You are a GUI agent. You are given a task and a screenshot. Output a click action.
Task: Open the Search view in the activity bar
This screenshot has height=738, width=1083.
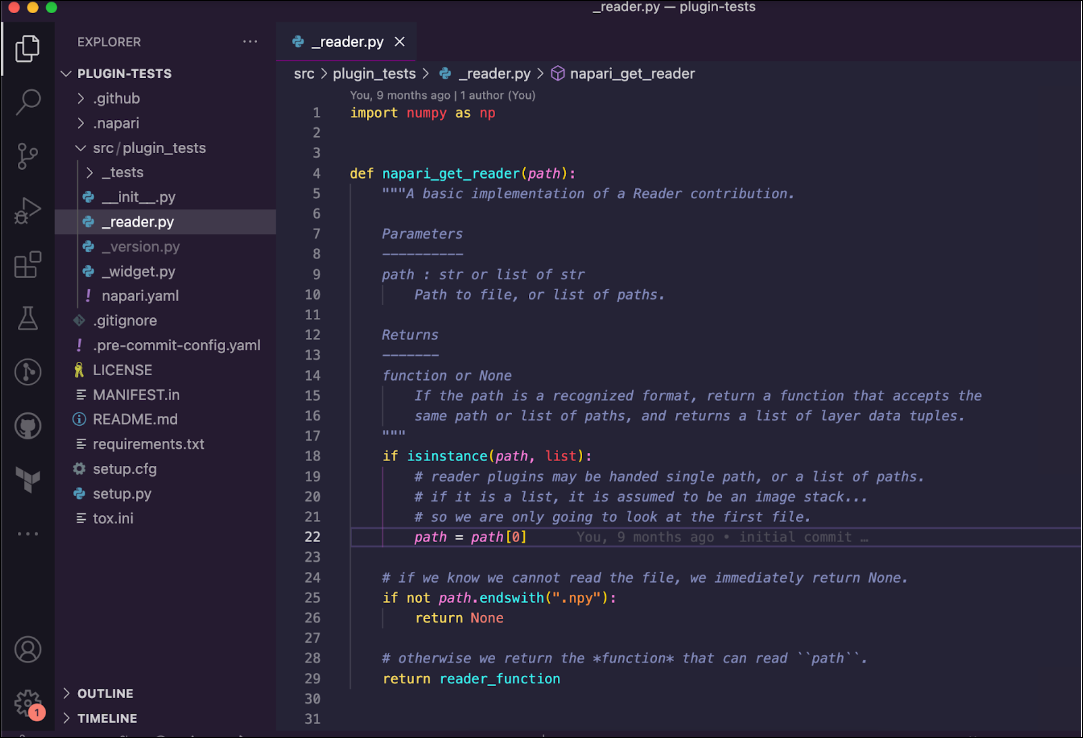[28, 102]
